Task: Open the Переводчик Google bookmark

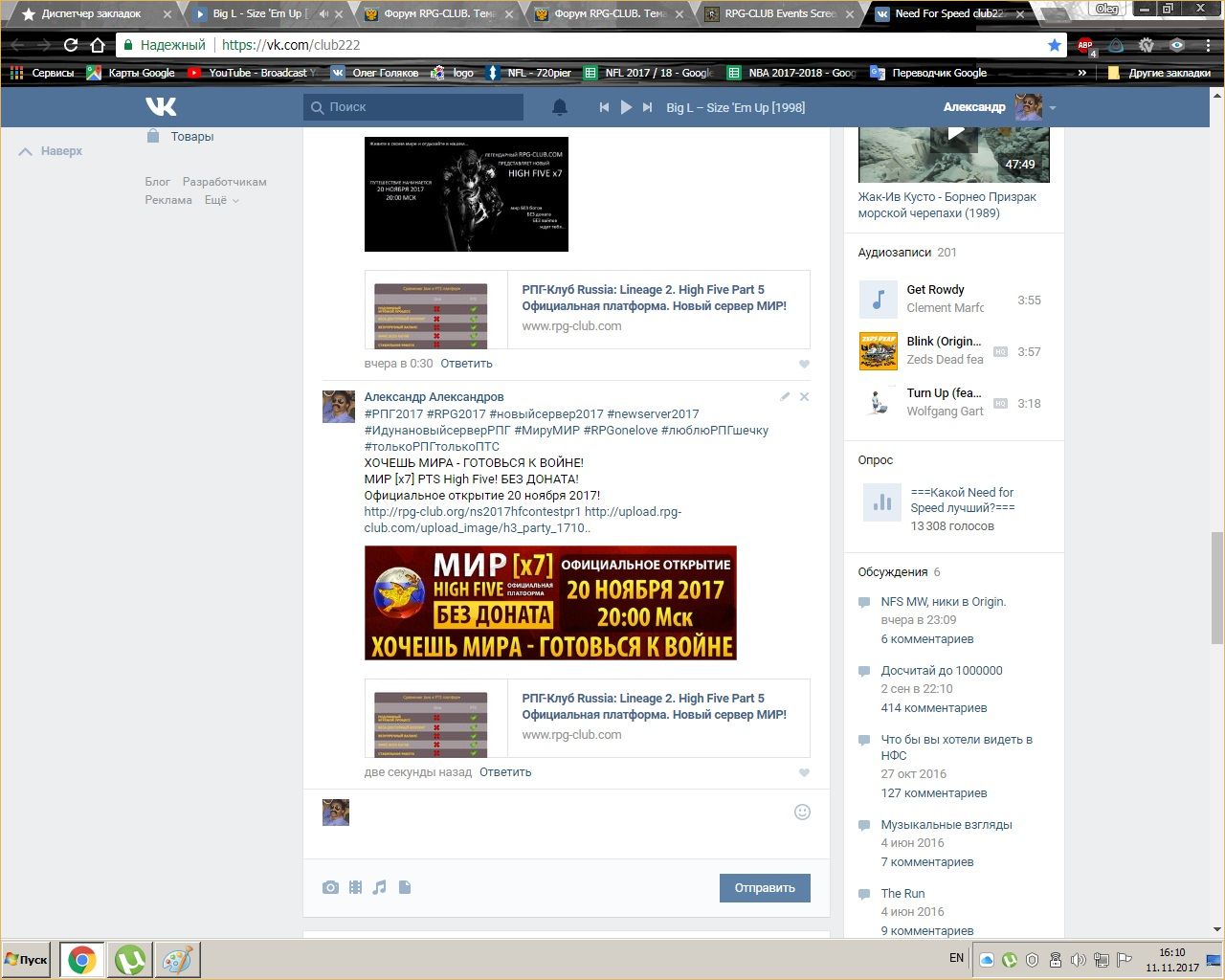Action: click(x=928, y=73)
